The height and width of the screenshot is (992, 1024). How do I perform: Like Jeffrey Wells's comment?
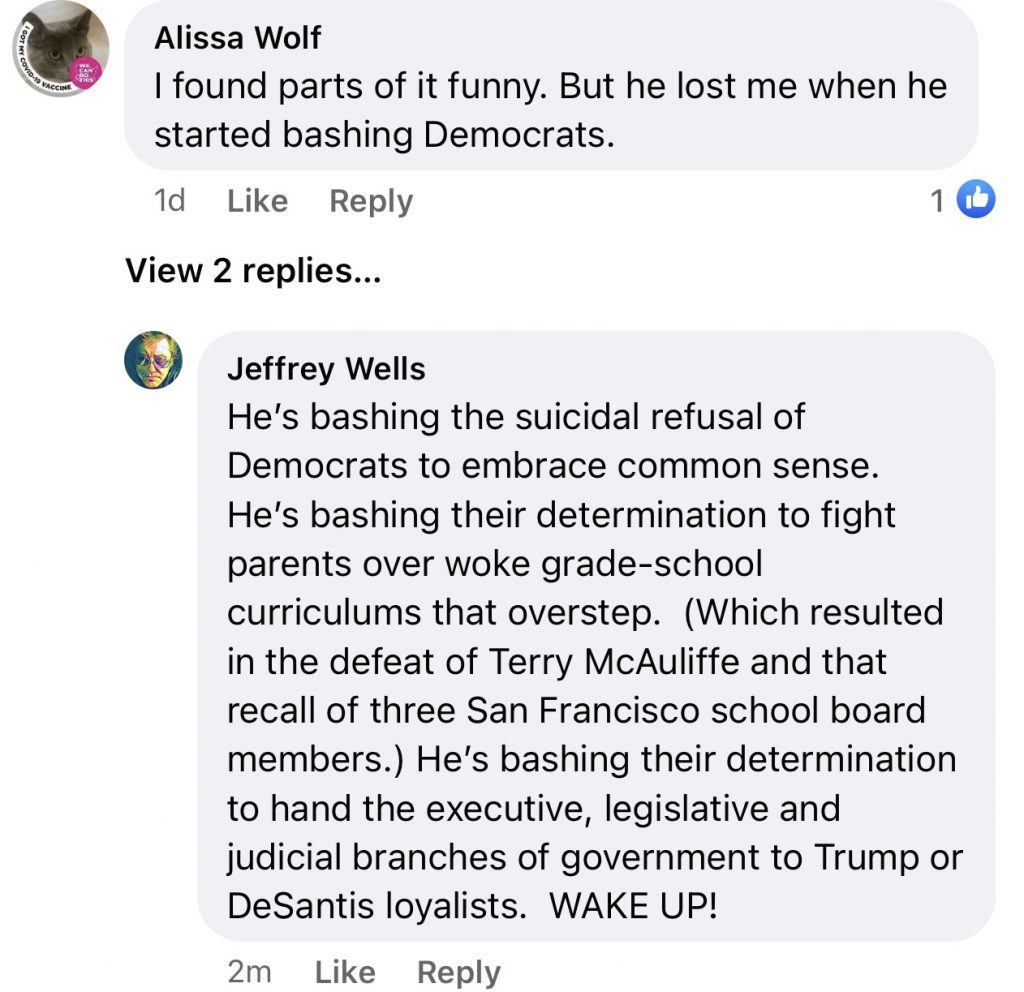(345, 972)
